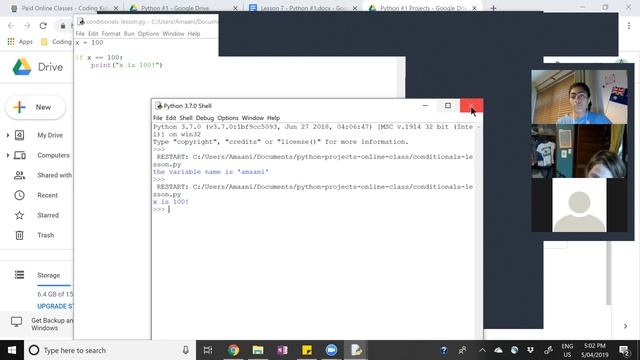Open File menu in Python Shell

[x=158, y=118]
